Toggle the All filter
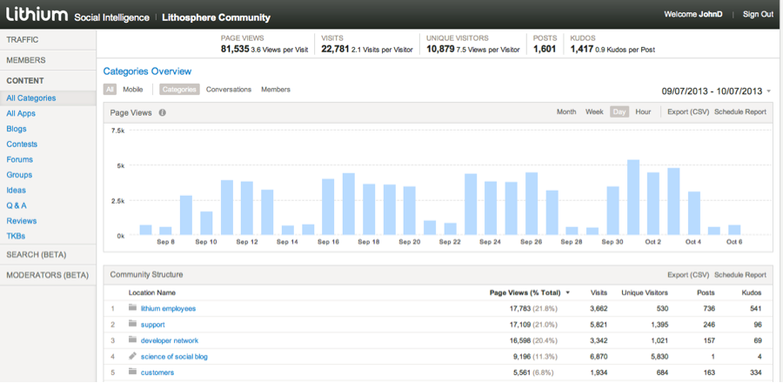The image size is (783, 383). tap(110, 89)
